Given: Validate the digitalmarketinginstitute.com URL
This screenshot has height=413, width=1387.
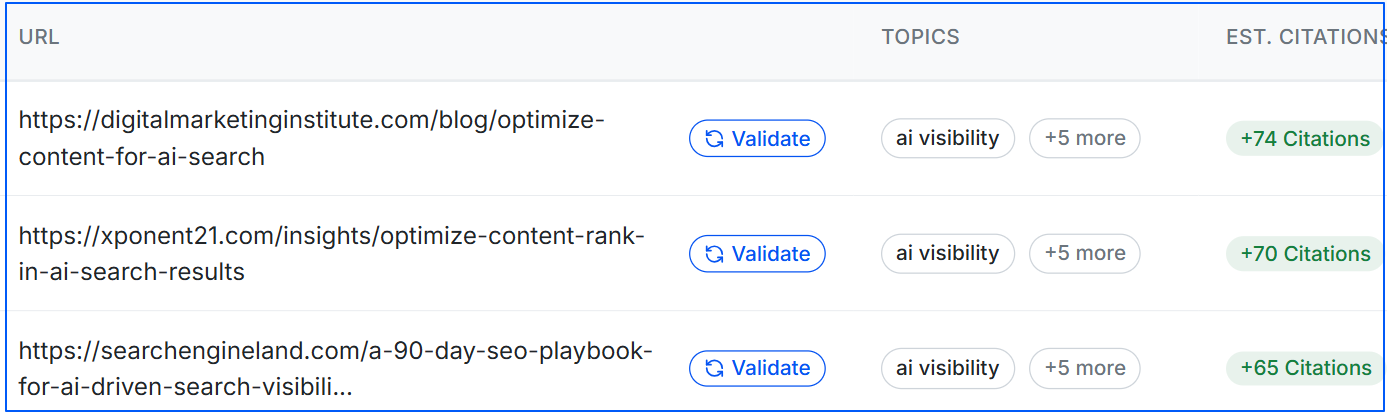Looking at the screenshot, I should tap(757, 139).
